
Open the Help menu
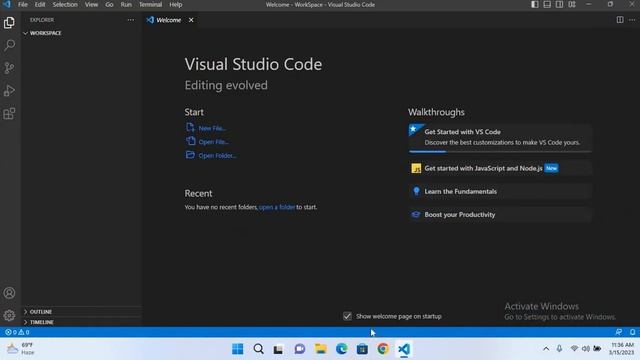pos(176,4)
